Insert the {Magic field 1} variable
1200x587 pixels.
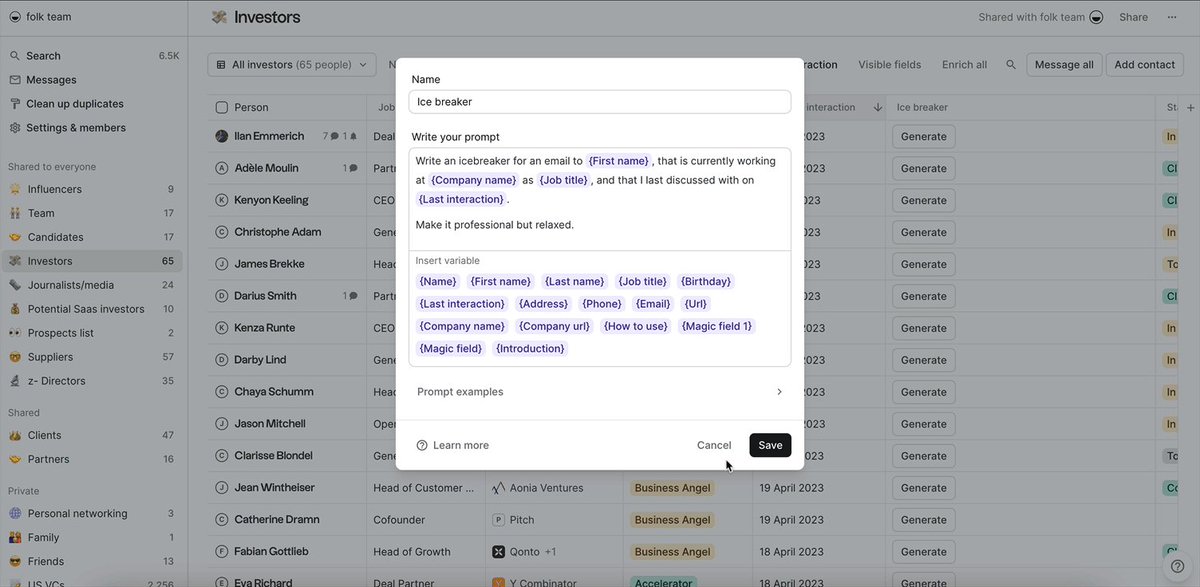click(716, 326)
